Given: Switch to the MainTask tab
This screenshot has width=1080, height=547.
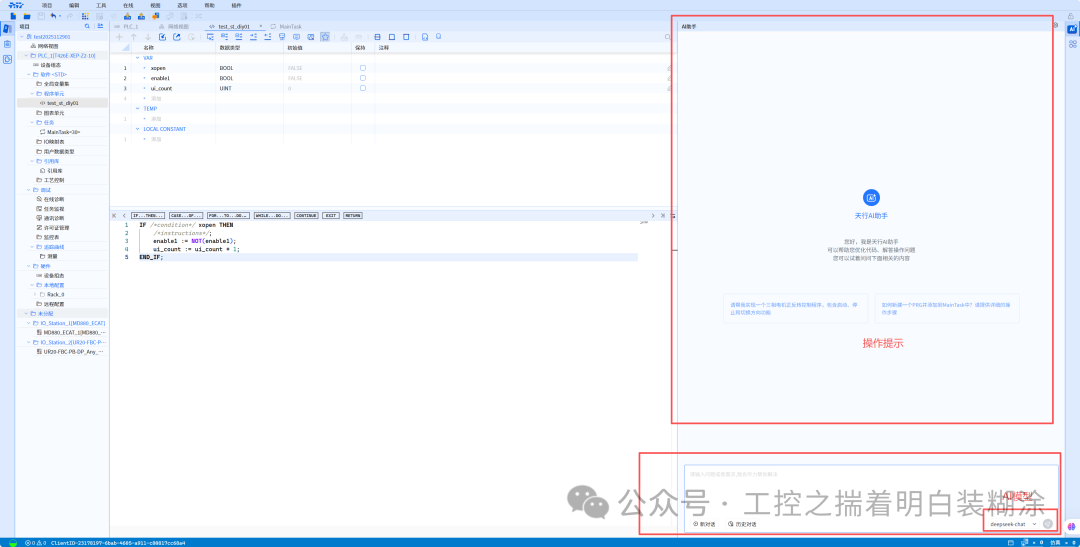Looking at the screenshot, I should coord(286,26).
